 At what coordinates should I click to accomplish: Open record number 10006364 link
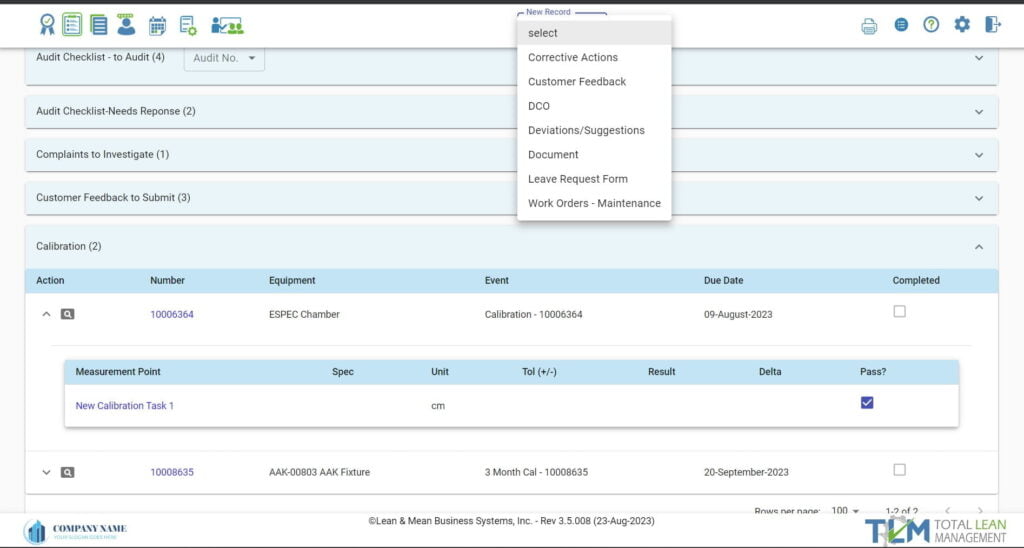[x=172, y=314]
